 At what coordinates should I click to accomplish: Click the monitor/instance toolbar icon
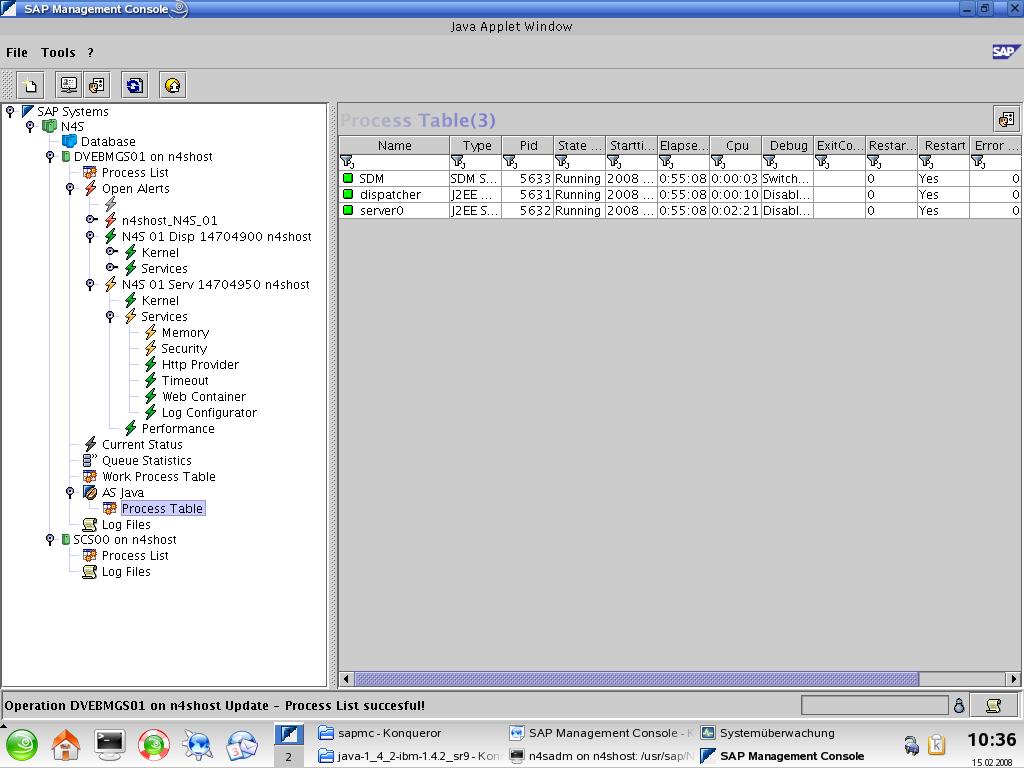coord(68,86)
